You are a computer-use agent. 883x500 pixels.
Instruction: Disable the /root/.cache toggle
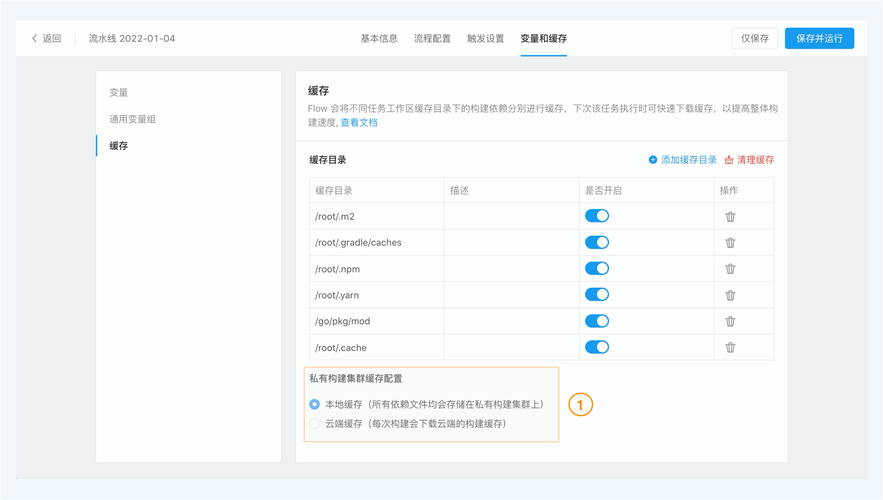pos(597,347)
